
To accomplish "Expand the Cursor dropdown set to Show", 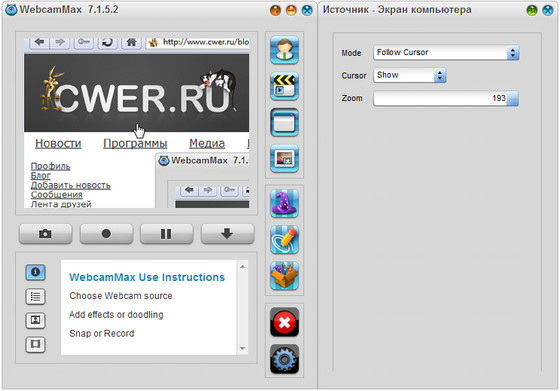I will click(410, 75).
